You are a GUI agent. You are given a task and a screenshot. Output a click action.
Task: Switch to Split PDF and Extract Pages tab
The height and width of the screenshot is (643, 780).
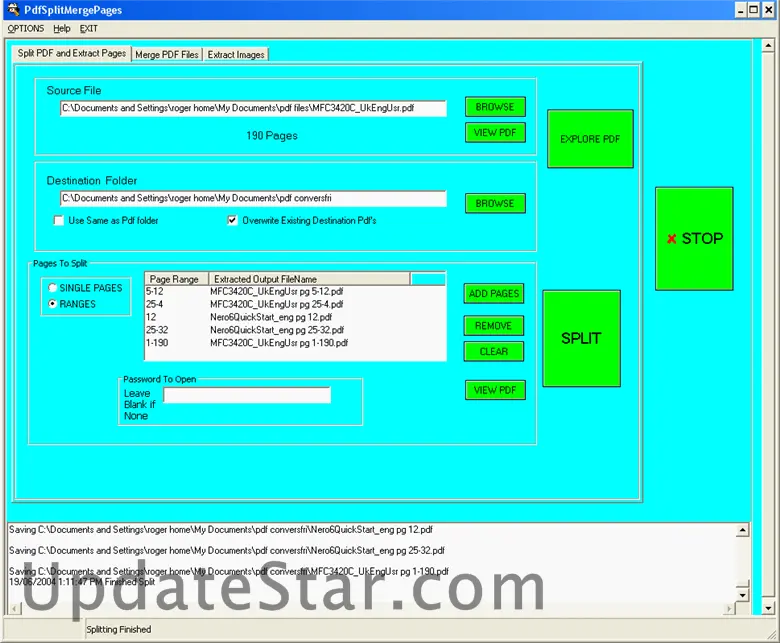click(x=72, y=53)
